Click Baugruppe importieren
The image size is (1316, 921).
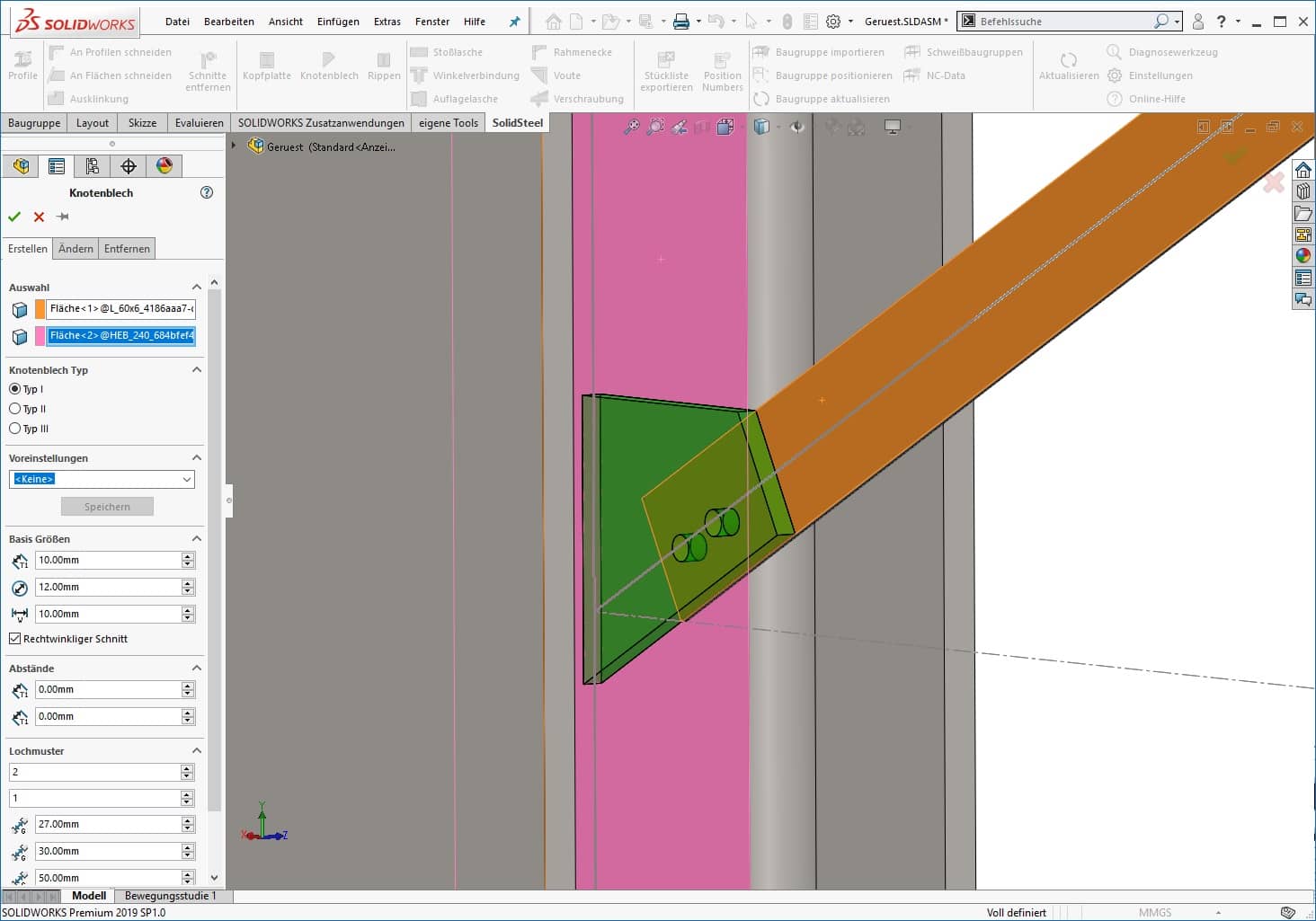coord(820,52)
